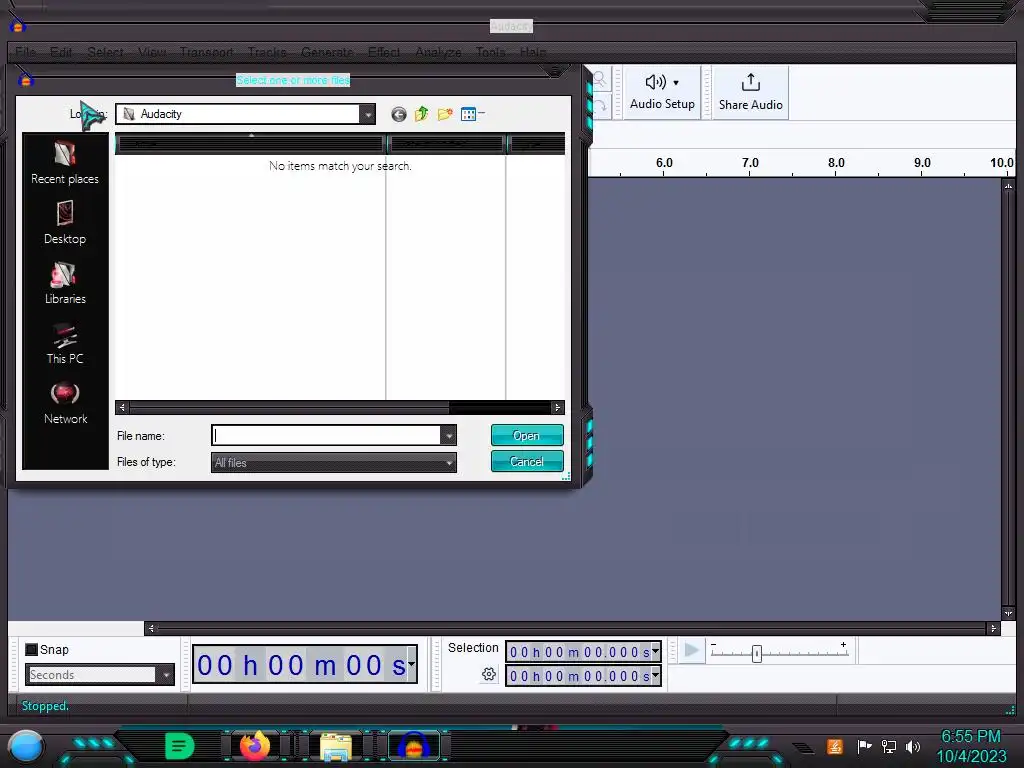The width and height of the screenshot is (1024, 768).
Task: Click the Open button in the dialog
Action: point(527,435)
